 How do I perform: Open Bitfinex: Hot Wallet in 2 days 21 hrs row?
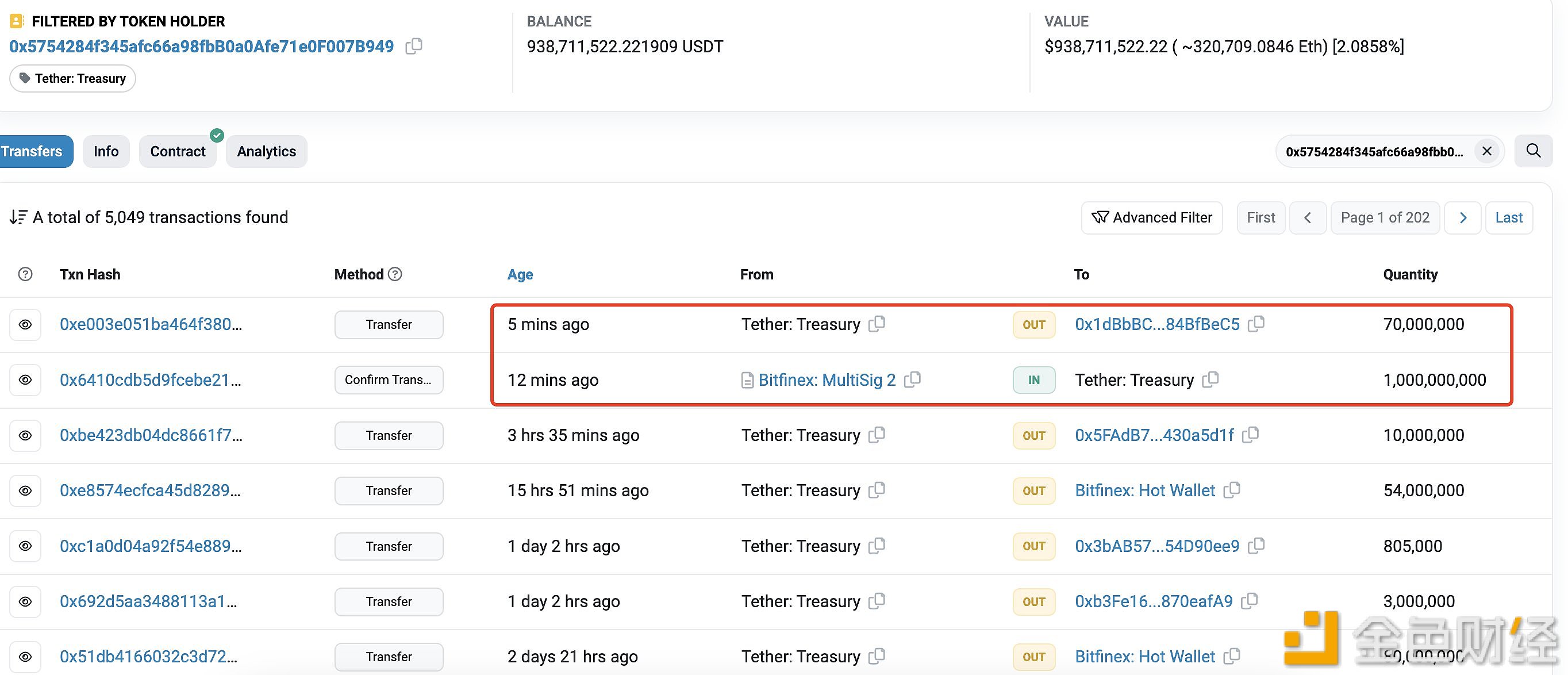click(1145, 657)
